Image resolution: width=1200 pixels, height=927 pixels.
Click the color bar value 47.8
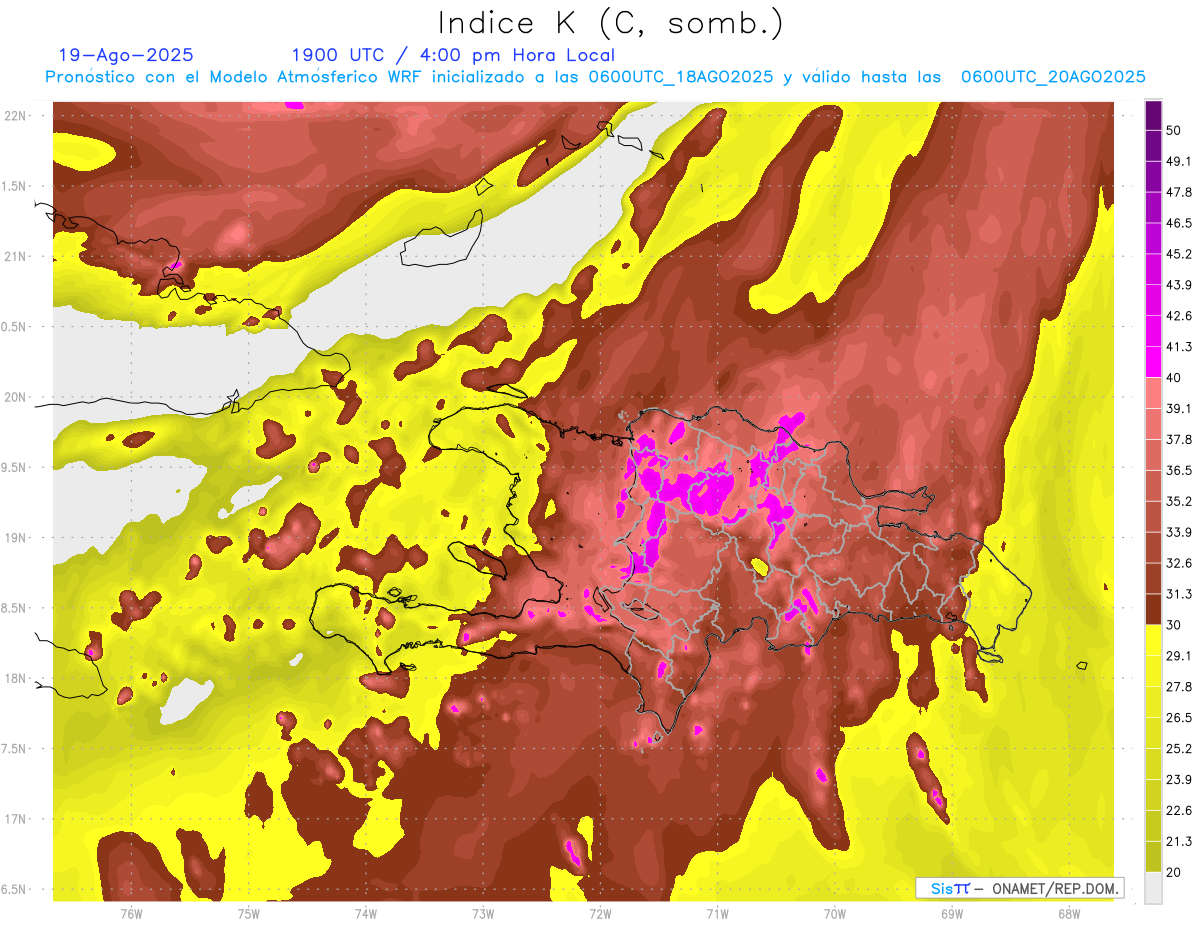click(x=1179, y=193)
